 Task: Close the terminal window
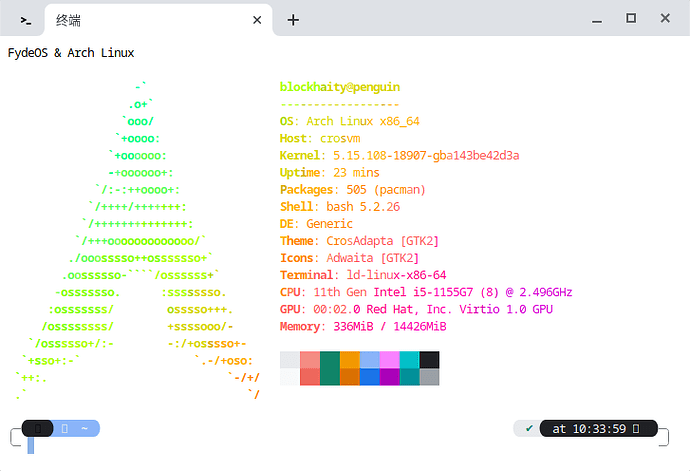coord(665,18)
